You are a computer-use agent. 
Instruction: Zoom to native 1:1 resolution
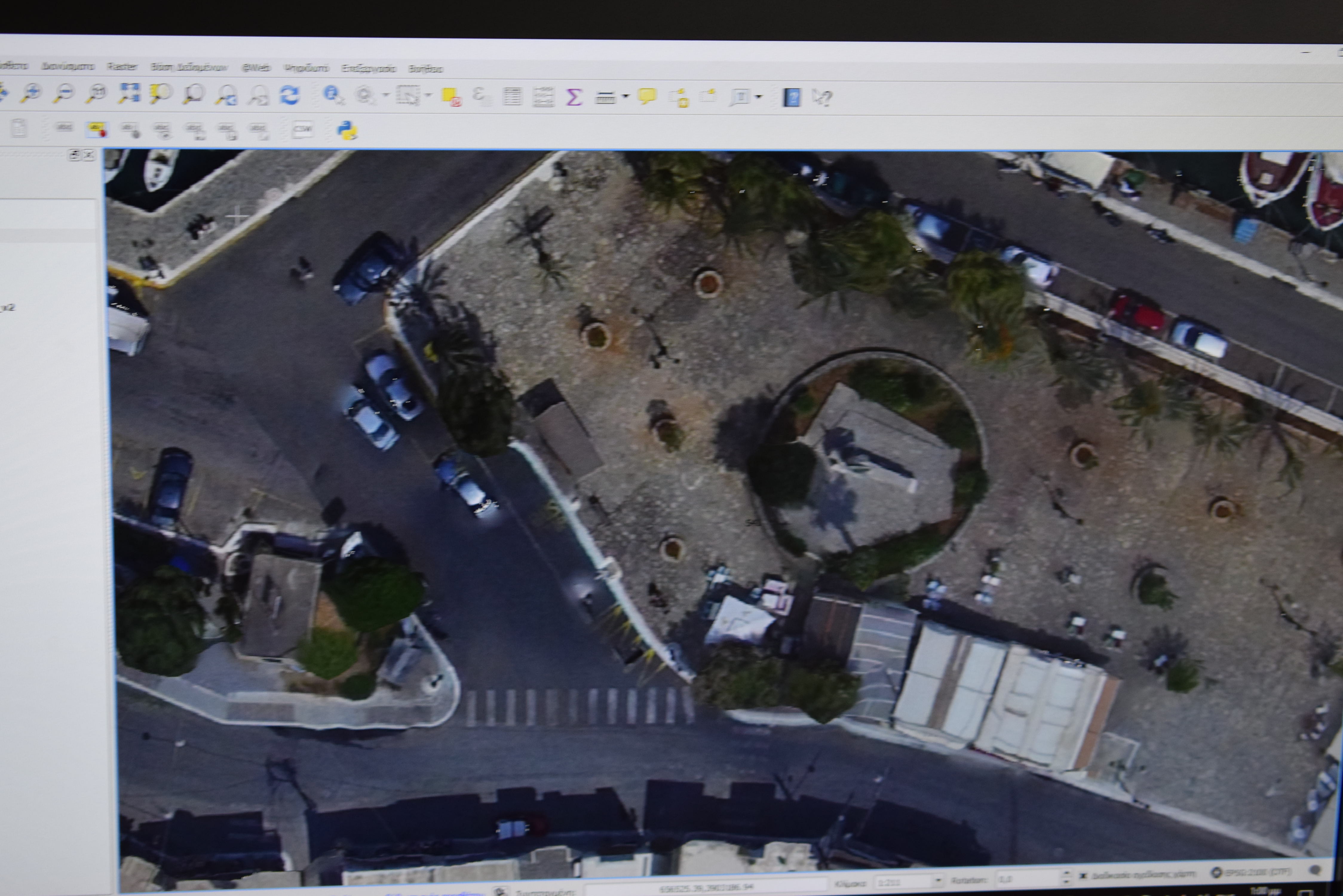tap(96, 93)
